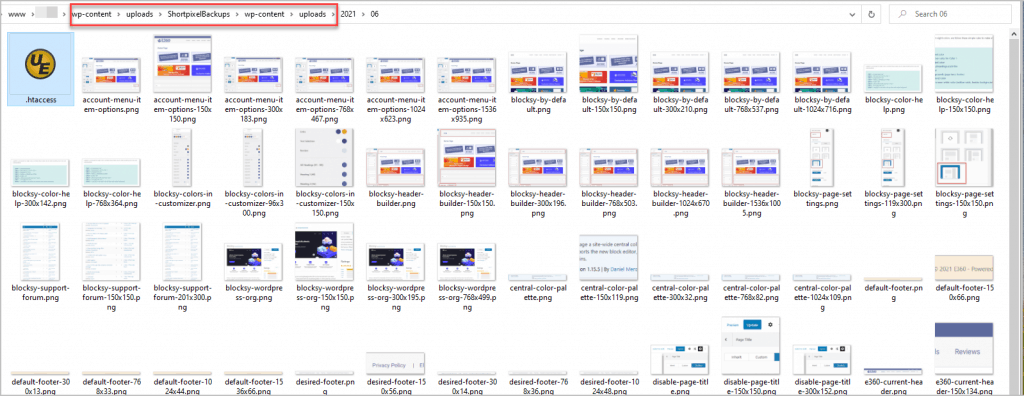Select blocksy-header-builder-768x503.png file
The image size is (1024, 396).
(609, 167)
